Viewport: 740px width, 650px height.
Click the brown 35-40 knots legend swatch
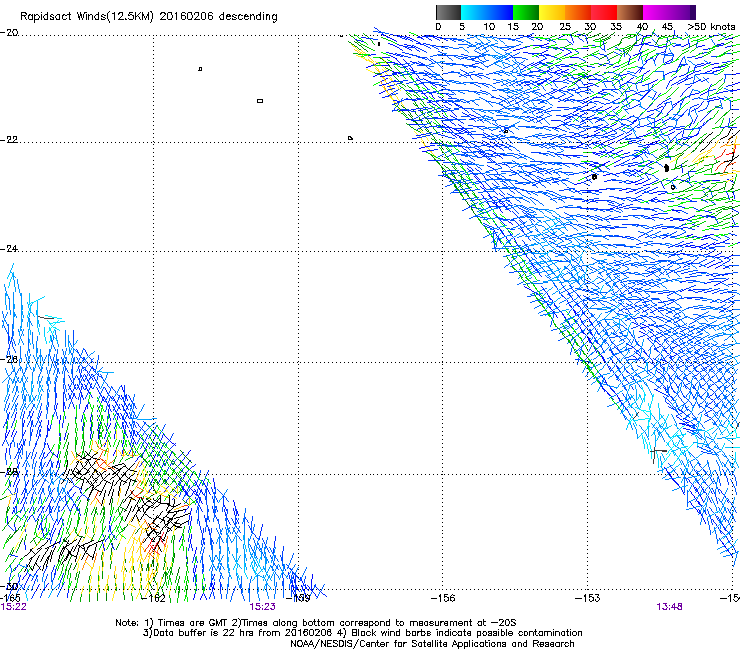[630, 12]
